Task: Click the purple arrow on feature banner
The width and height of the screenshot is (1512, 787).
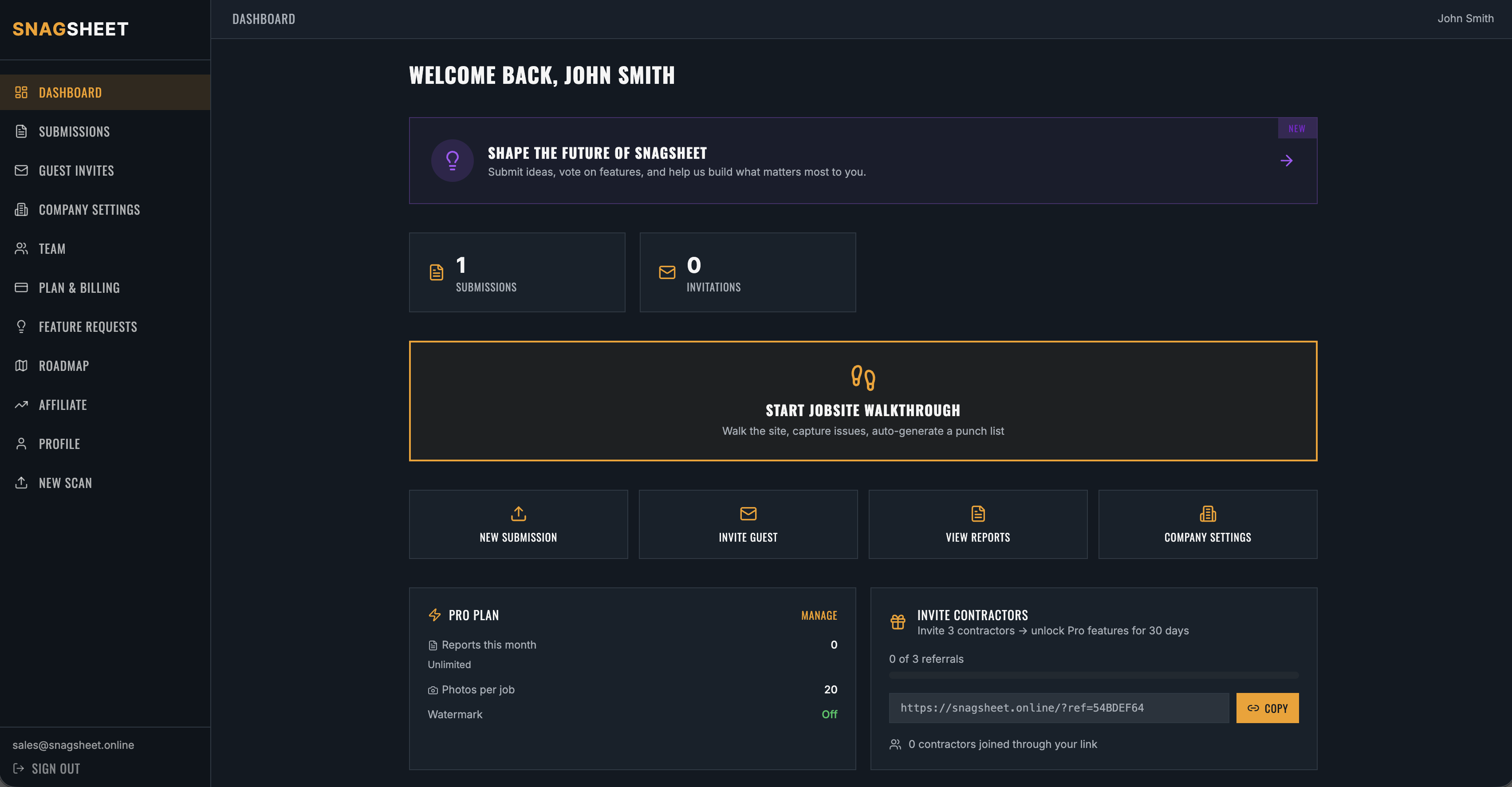Action: click(x=1286, y=160)
